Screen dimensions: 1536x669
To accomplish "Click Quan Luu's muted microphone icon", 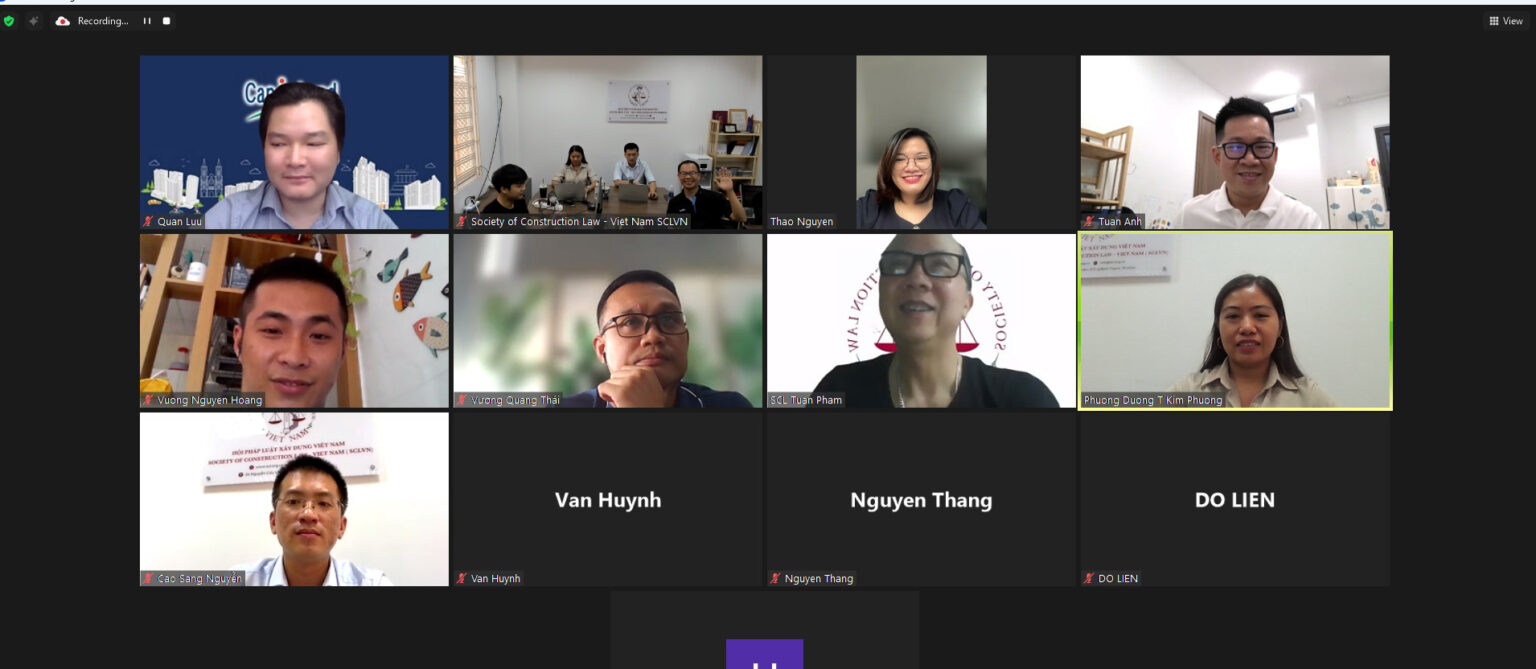I will [x=149, y=222].
